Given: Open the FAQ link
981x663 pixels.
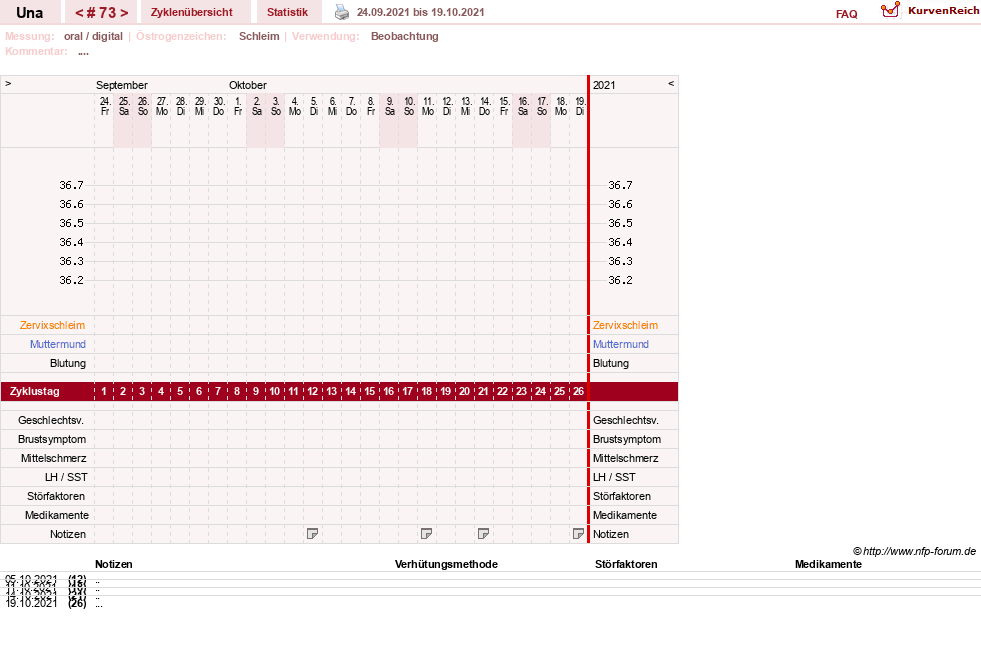Looking at the screenshot, I should click(x=846, y=14).
